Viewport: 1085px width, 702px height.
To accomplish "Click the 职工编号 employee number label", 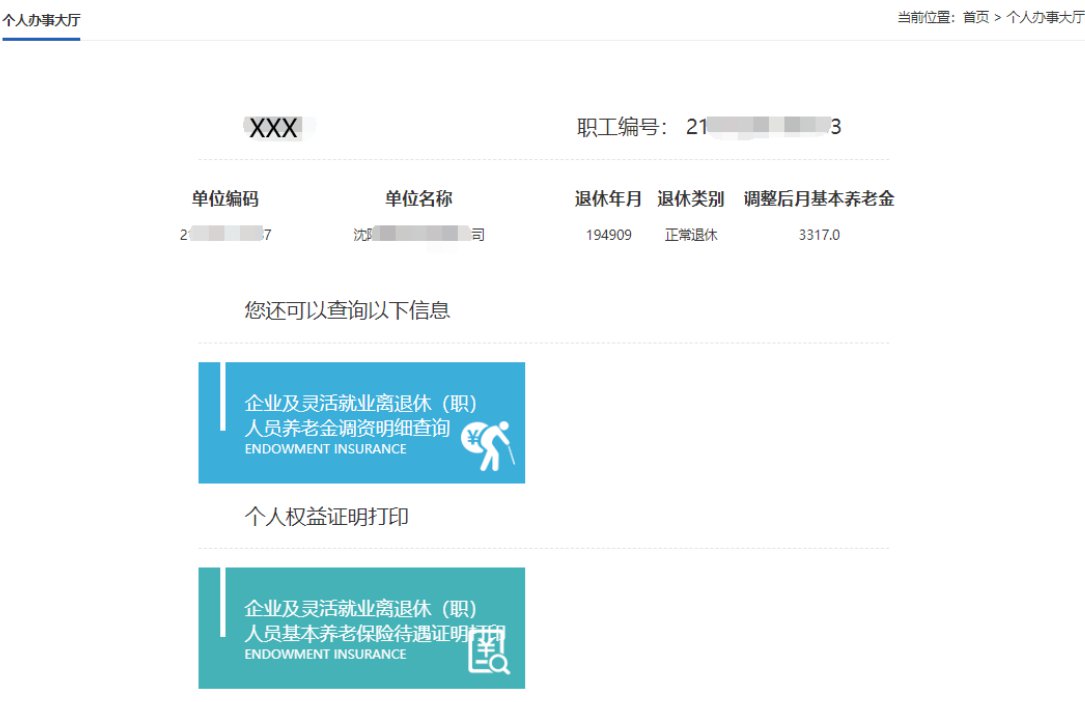I will pos(621,127).
